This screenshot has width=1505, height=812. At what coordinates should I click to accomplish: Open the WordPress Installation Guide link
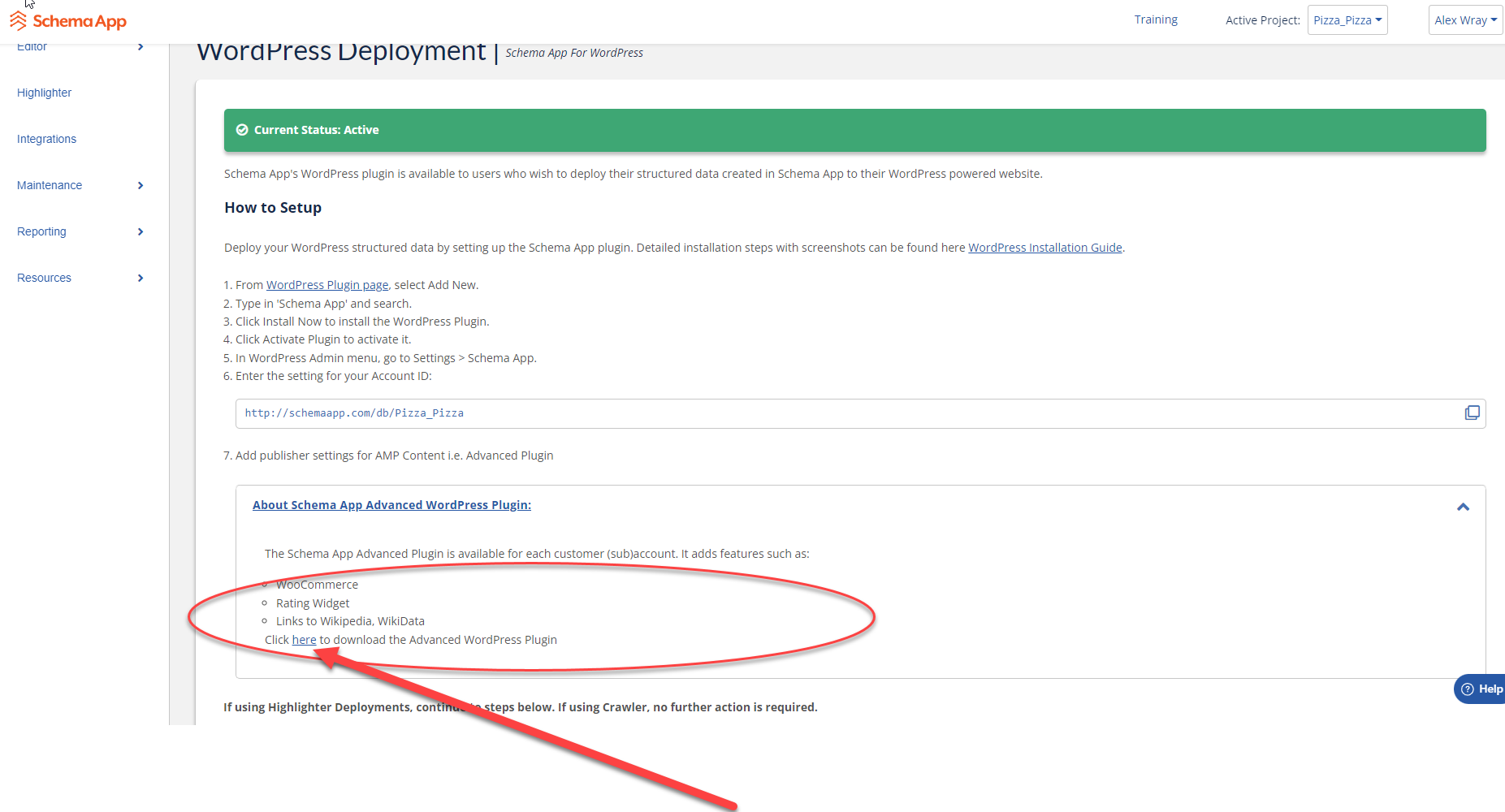coord(1044,248)
